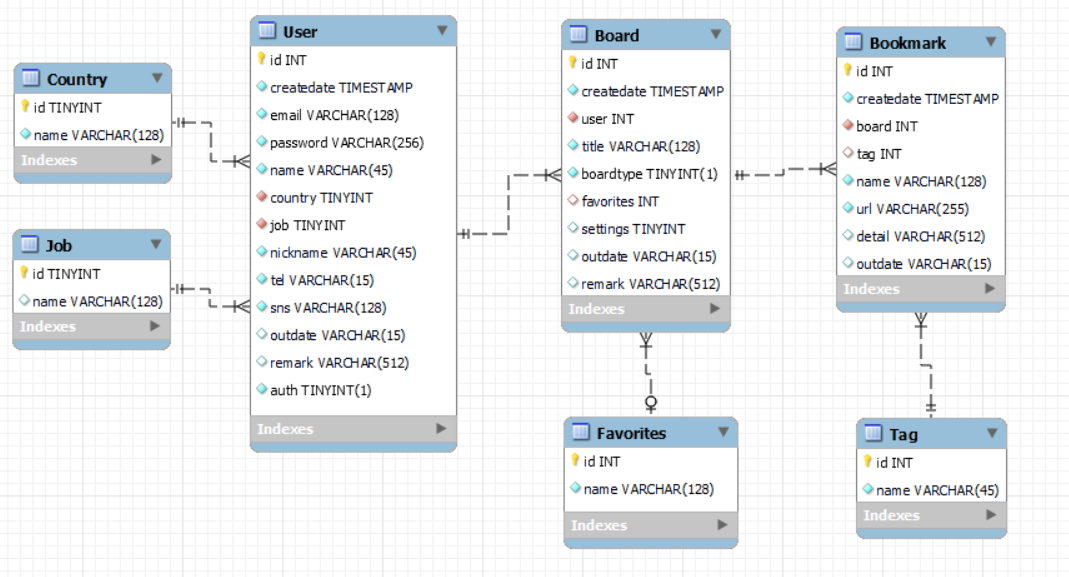This screenshot has width=1069, height=577.
Task: Expand Indexes section of the Job table
Action: 155,326
